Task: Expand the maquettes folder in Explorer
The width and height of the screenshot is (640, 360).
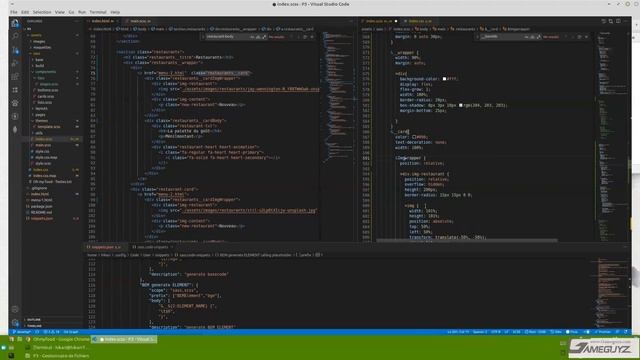Action: pos(42,47)
